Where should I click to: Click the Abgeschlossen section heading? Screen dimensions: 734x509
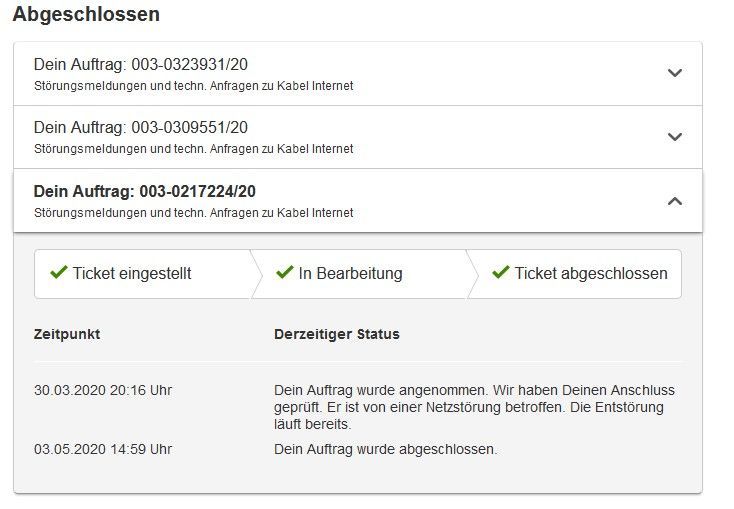point(86,15)
